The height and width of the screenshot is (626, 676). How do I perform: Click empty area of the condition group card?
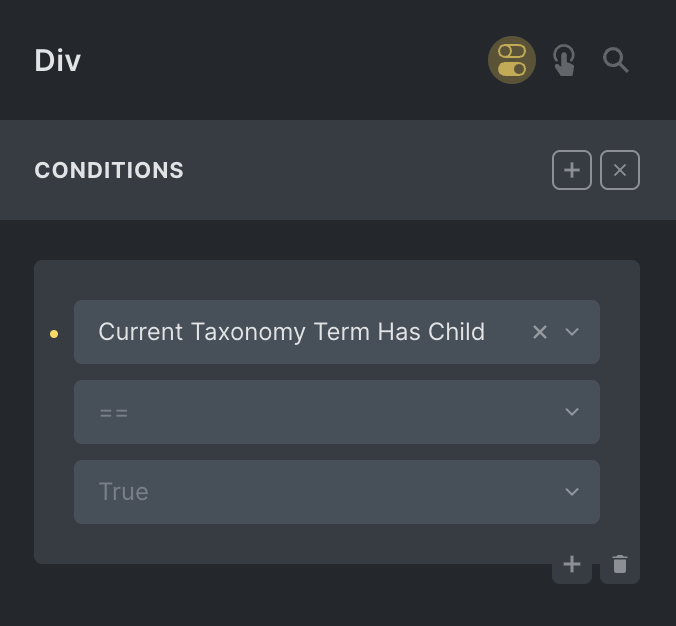[x=300, y=545]
